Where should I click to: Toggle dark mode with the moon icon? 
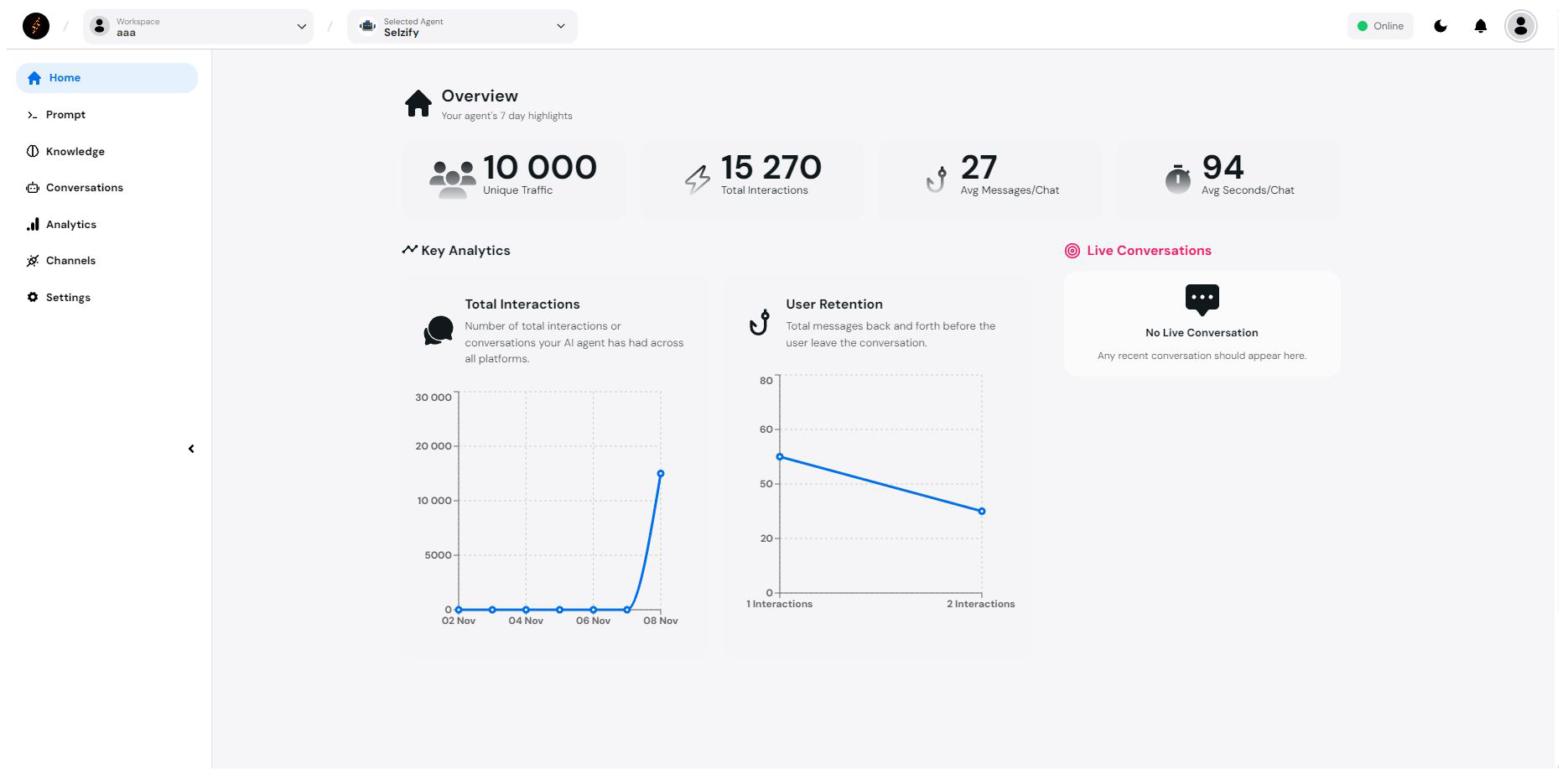click(1441, 26)
